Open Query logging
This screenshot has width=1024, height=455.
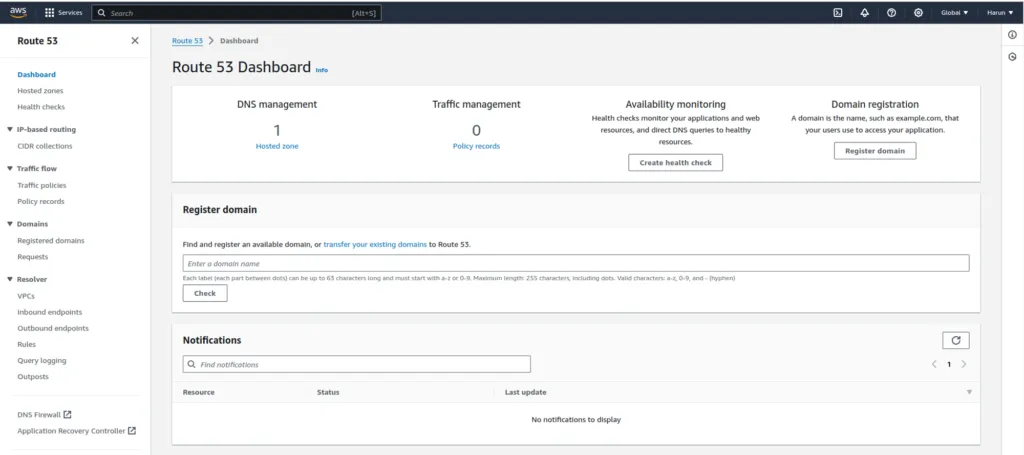point(42,360)
